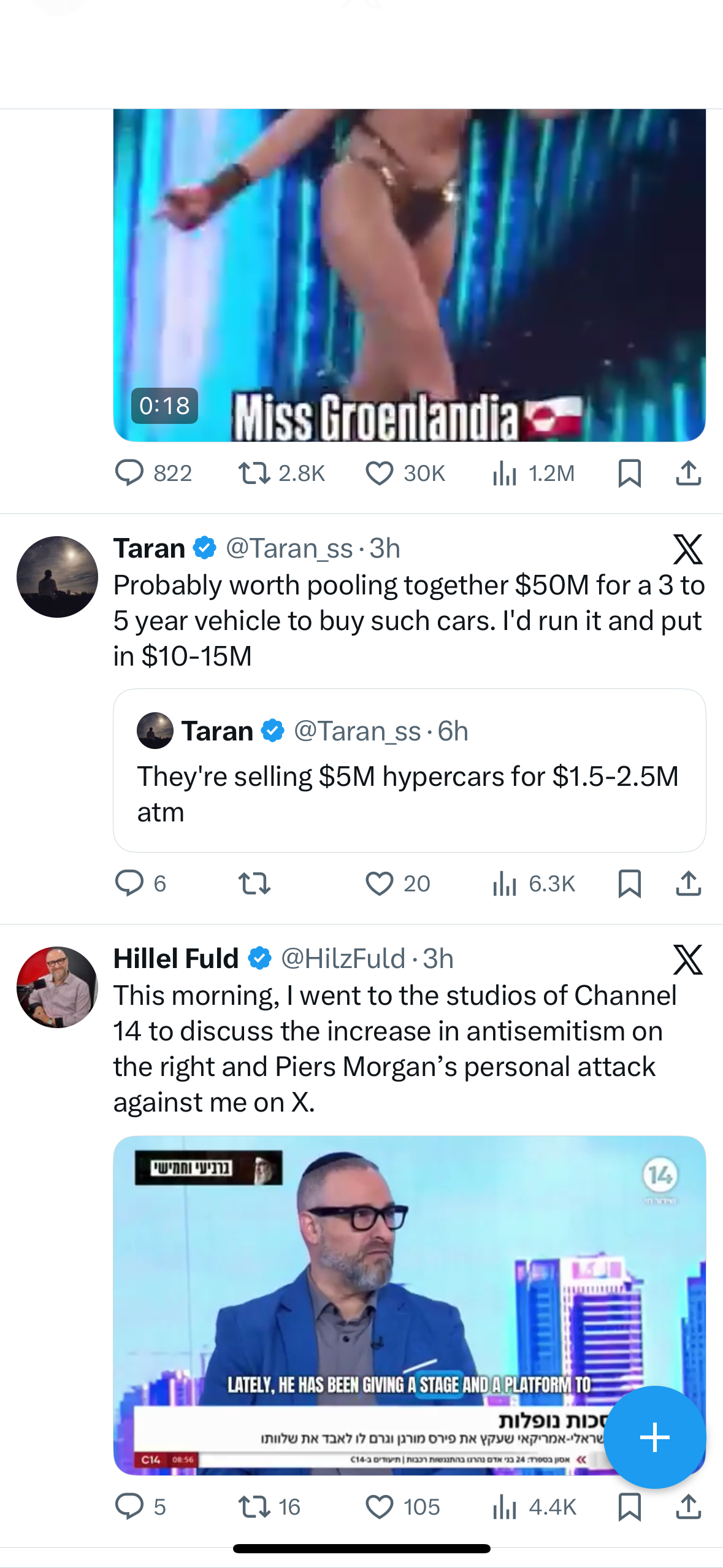Bookmark Taran's $50M pooling post

coord(629,884)
